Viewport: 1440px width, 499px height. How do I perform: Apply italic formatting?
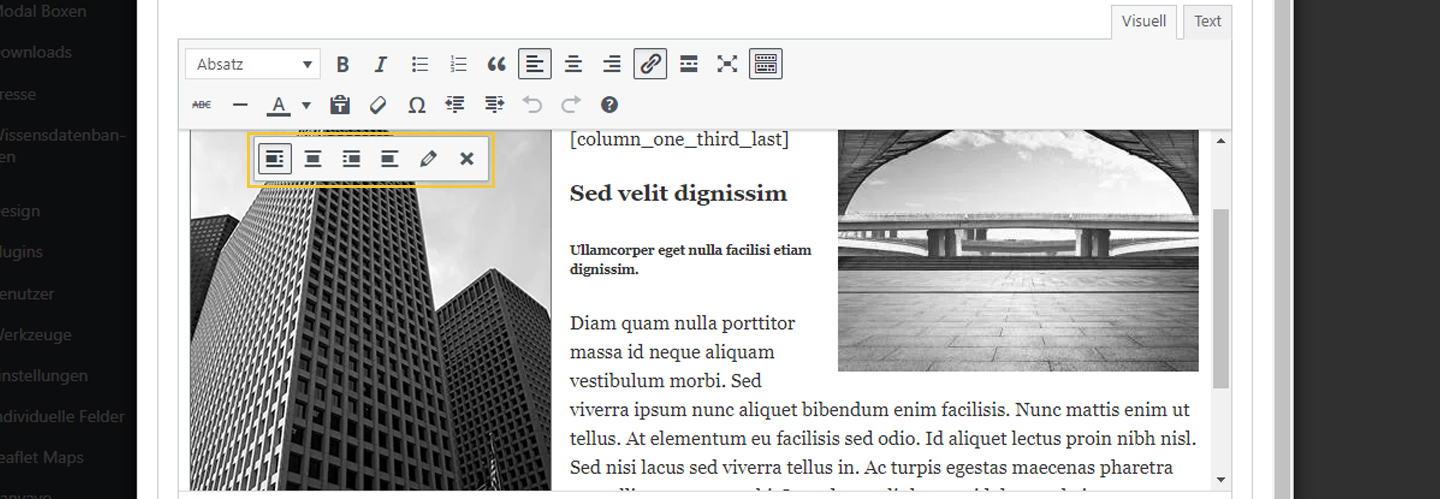380,65
